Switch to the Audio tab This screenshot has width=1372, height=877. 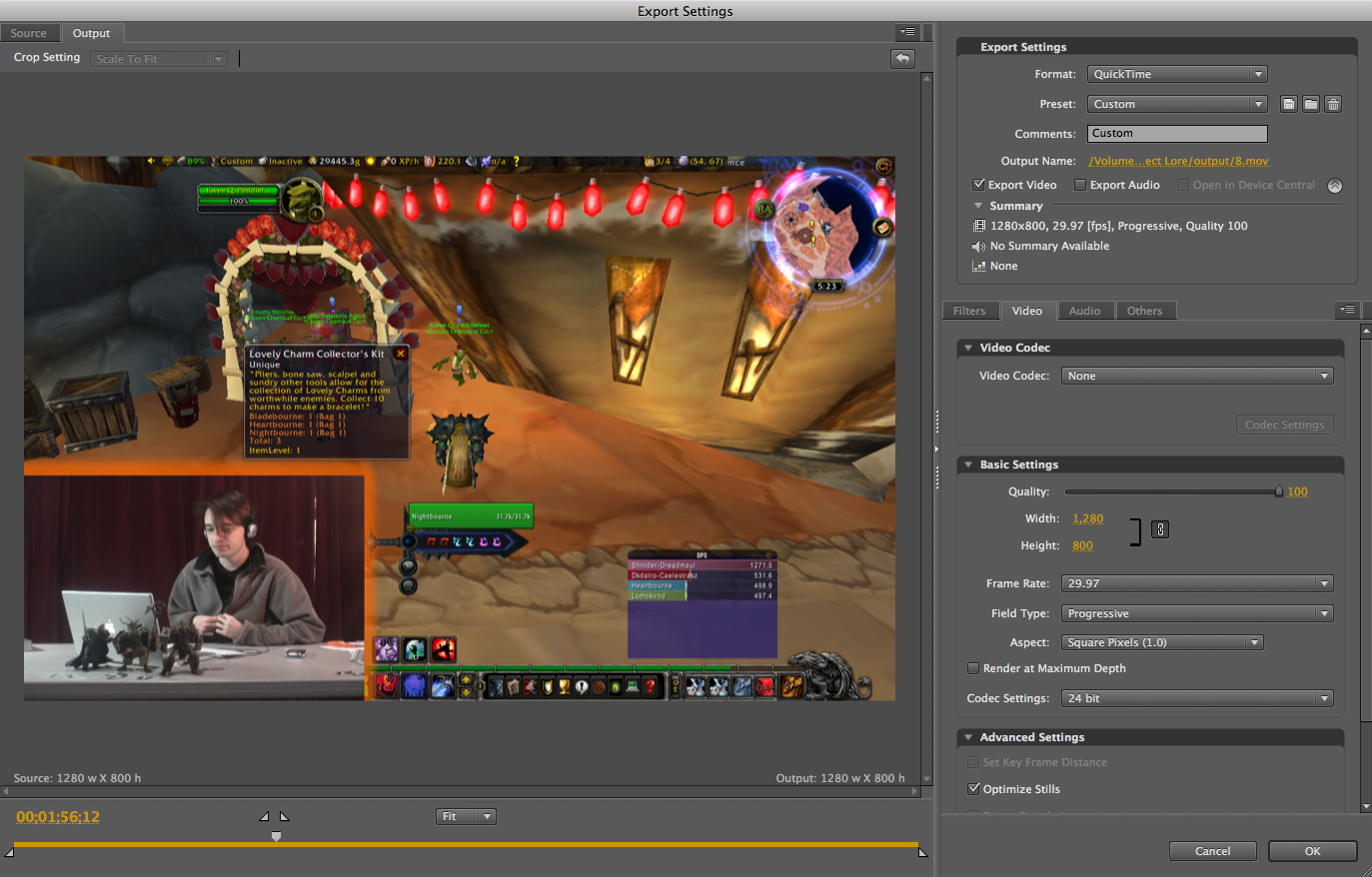tap(1084, 311)
